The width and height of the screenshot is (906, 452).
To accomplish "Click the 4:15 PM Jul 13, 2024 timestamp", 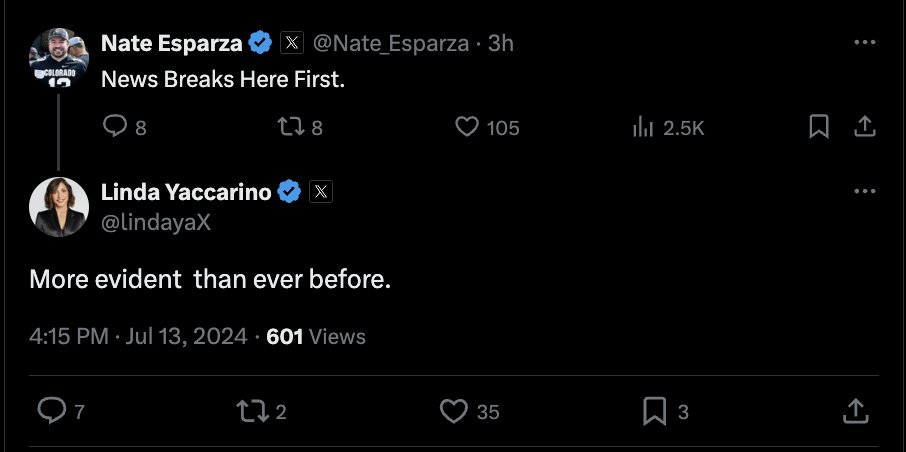I will click(138, 337).
